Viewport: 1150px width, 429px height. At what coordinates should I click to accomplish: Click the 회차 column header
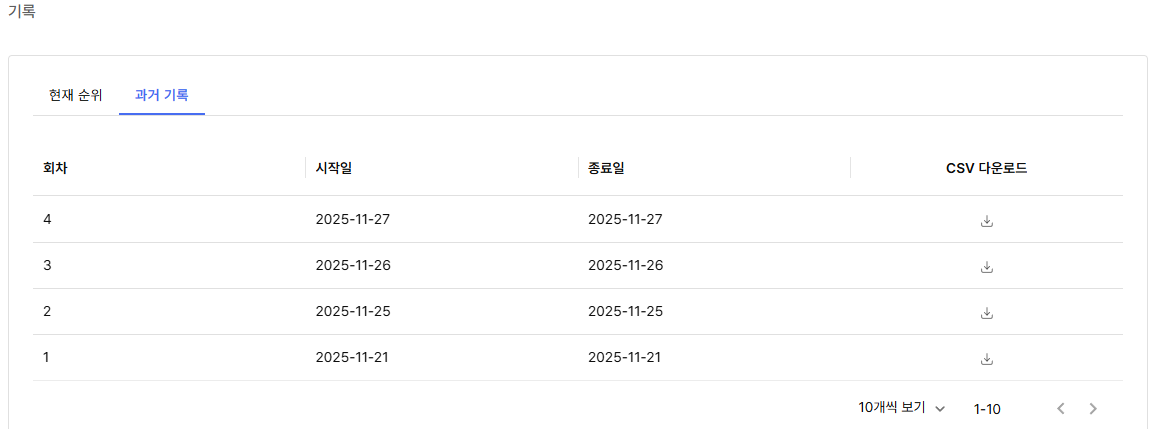point(55,168)
